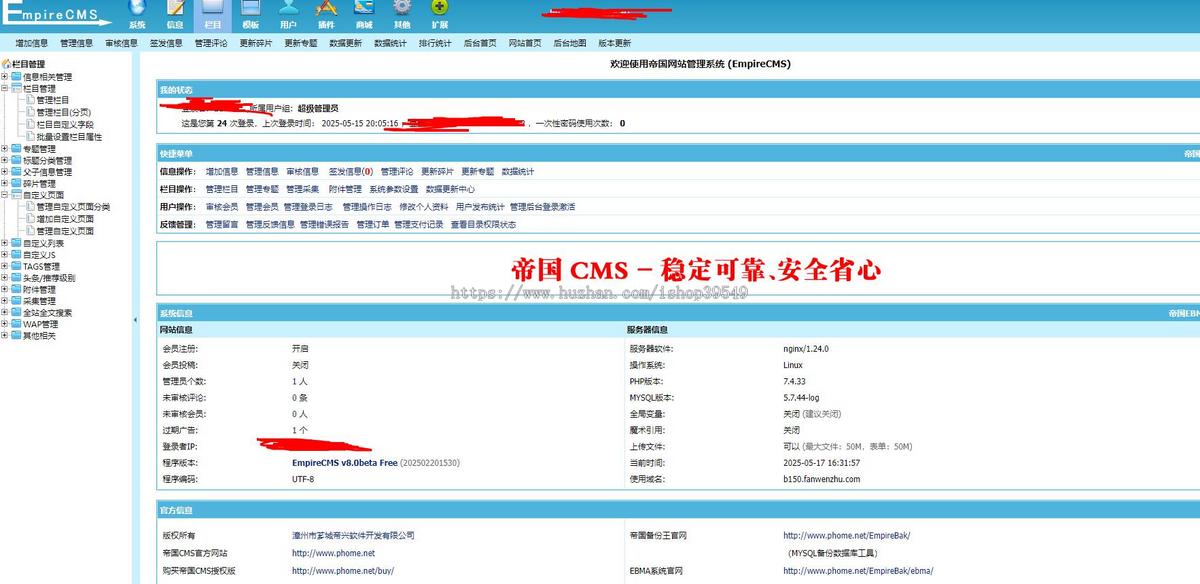The width and height of the screenshot is (1200, 584).
Task: Select 管理自定义页面分类 in the tree
Action: (73, 207)
